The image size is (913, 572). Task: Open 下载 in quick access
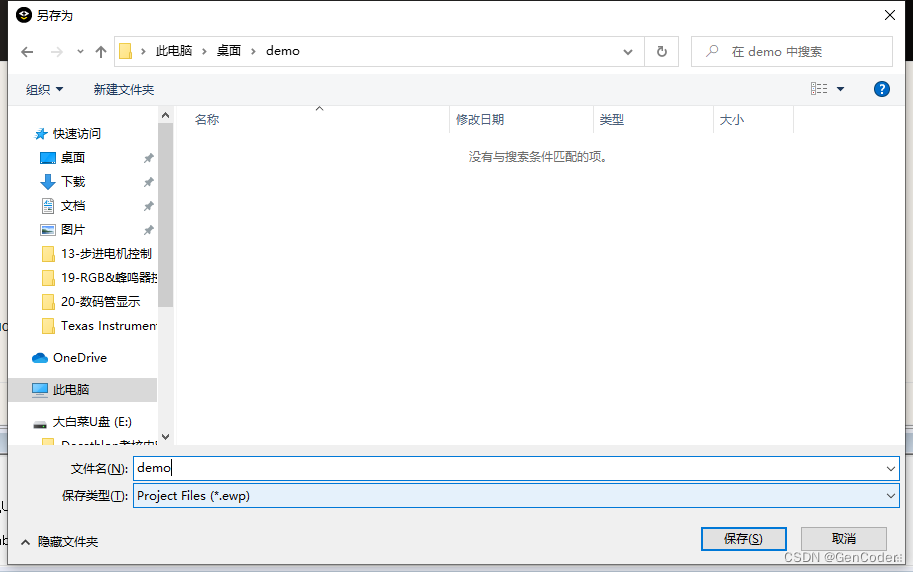(x=73, y=182)
